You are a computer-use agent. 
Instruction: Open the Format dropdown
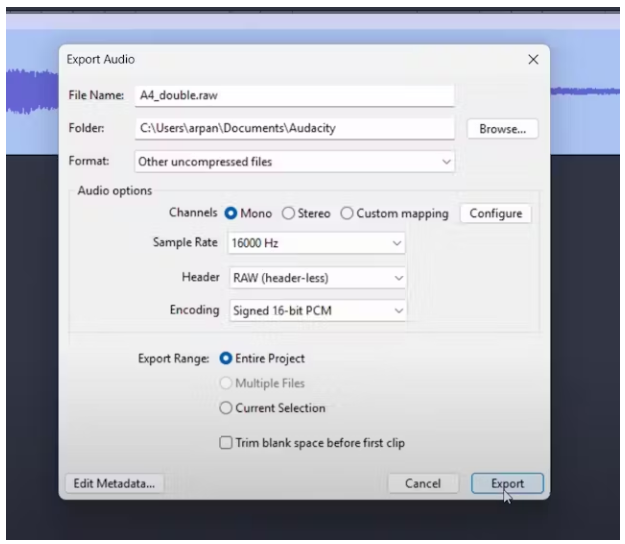click(x=293, y=161)
